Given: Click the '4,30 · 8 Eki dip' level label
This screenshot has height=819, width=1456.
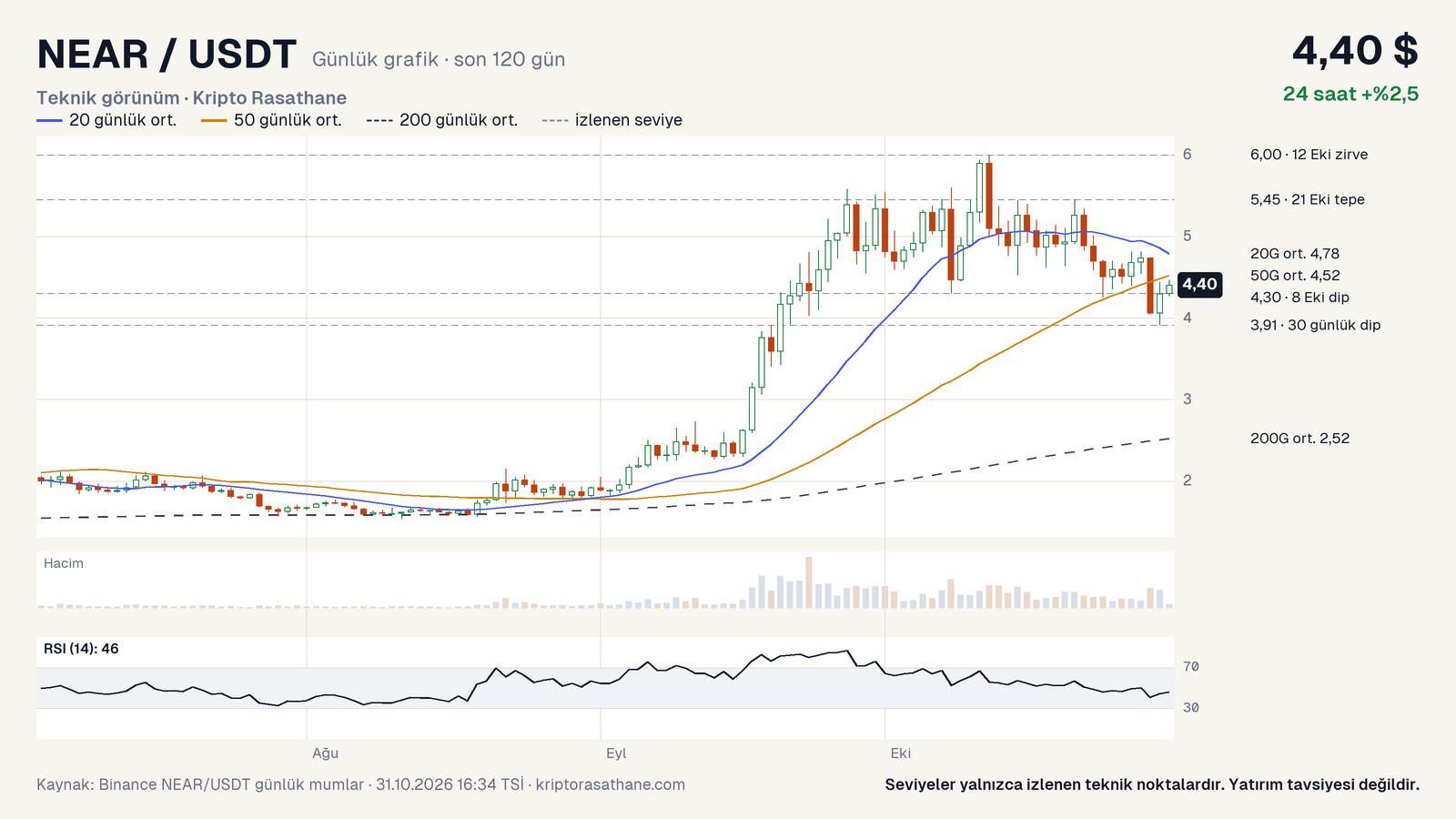Looking at the screenshot, I should pos(1299,298).
